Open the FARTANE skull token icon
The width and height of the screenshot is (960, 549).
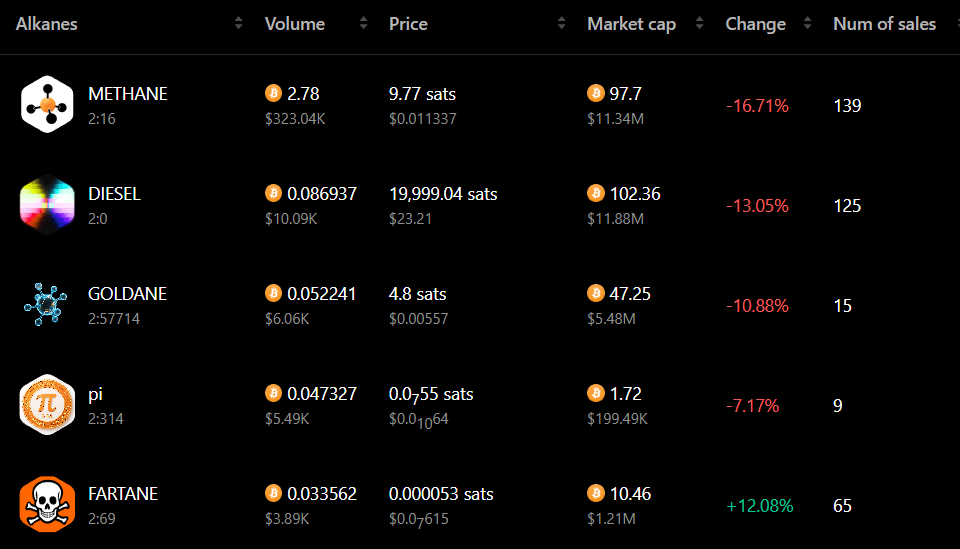[47, 504]
